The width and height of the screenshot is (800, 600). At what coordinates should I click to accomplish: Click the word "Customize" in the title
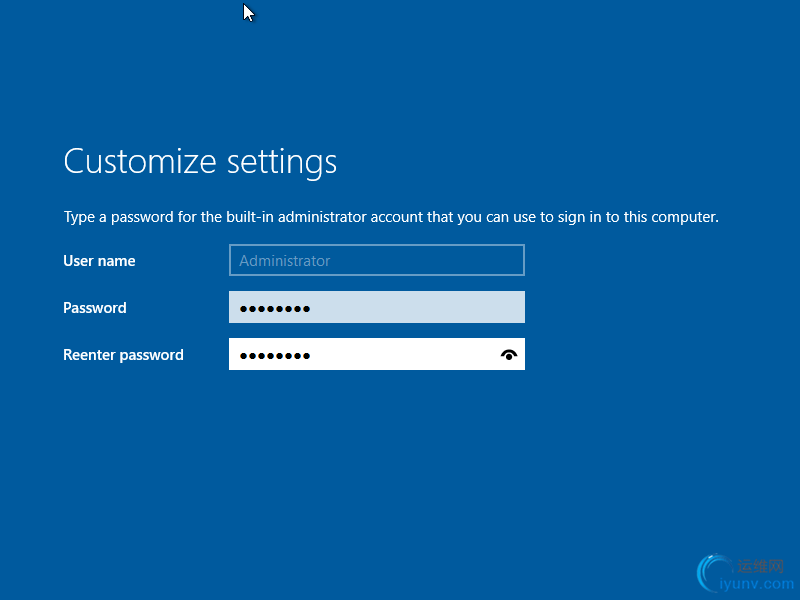(140, 162)
